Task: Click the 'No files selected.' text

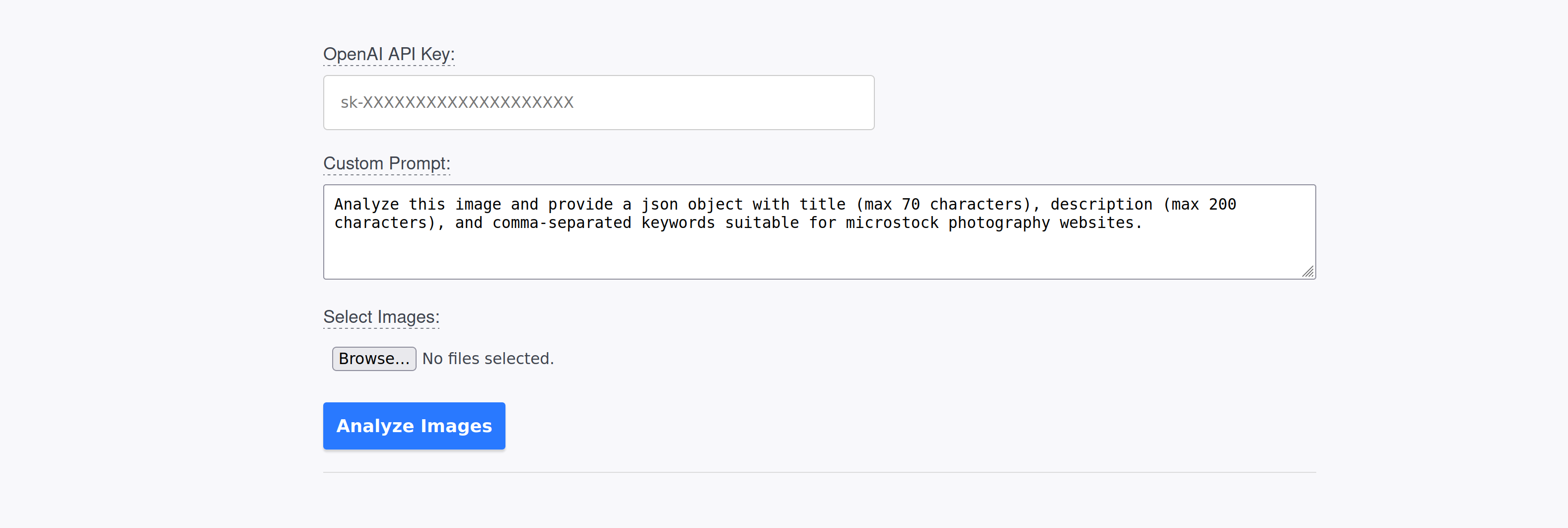Action: pos(488,359)
